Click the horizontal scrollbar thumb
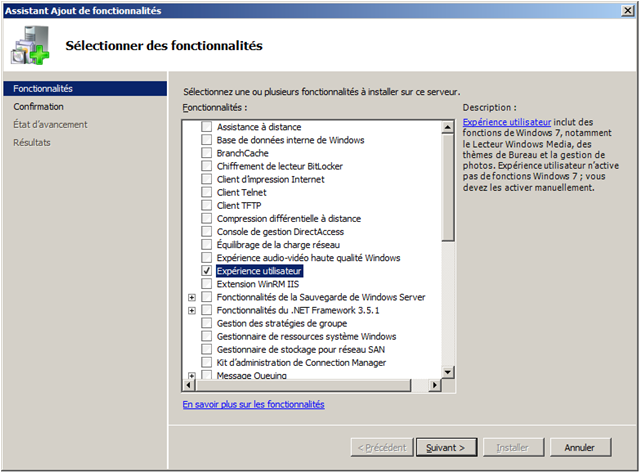This screenshot has width=642, height=474. (303, 385)
